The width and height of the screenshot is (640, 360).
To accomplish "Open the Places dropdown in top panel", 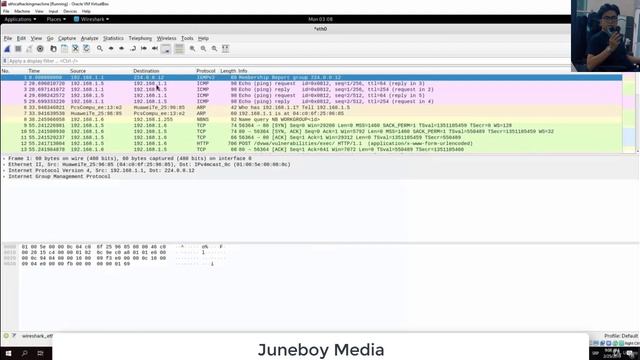I will pos(56,19).
